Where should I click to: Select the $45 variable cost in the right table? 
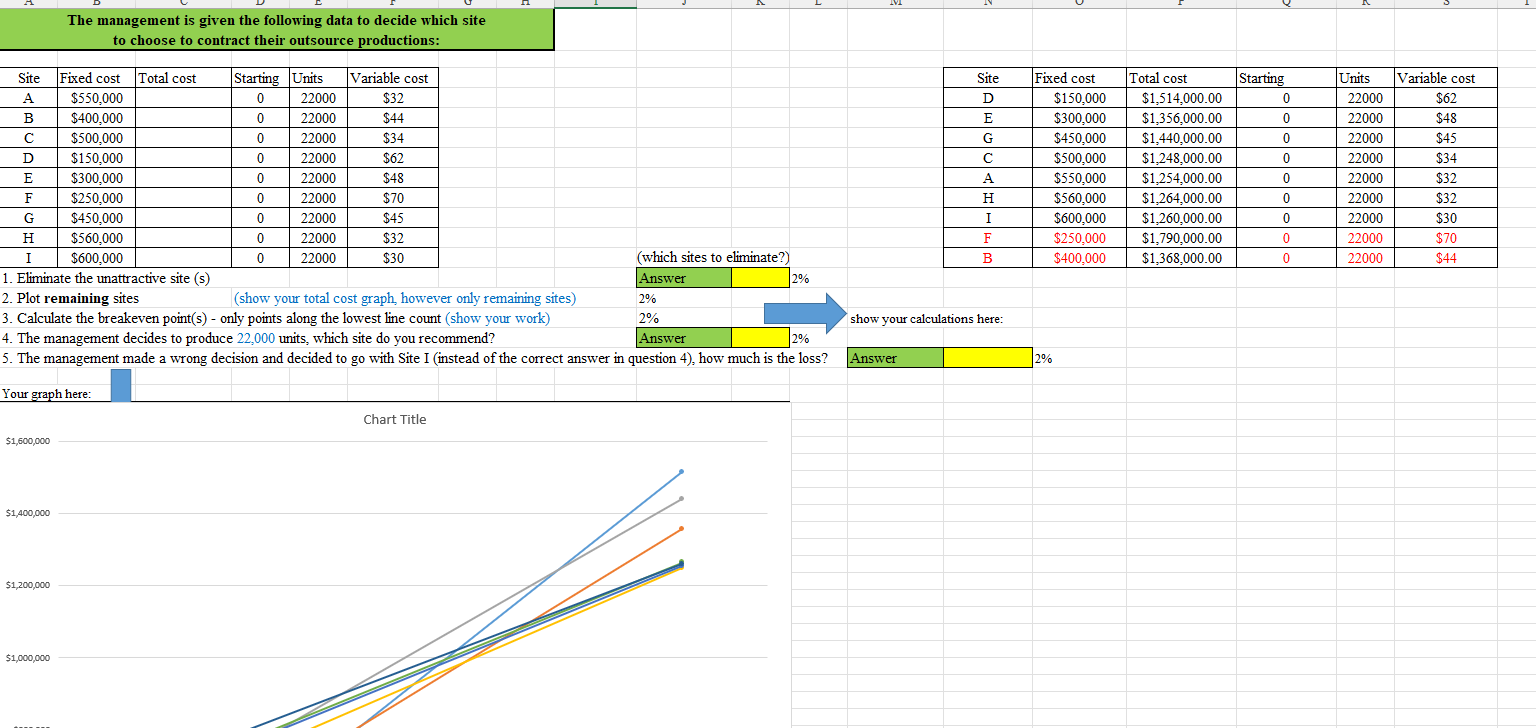(1446, 138)
